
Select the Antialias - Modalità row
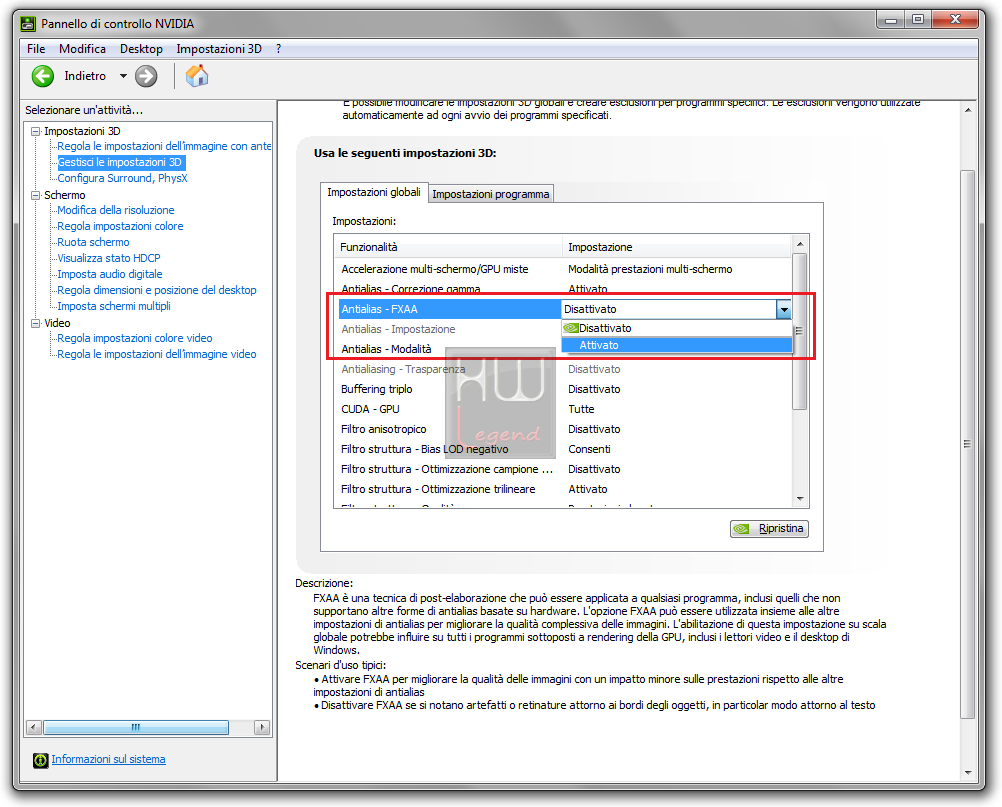click(449, 350)
